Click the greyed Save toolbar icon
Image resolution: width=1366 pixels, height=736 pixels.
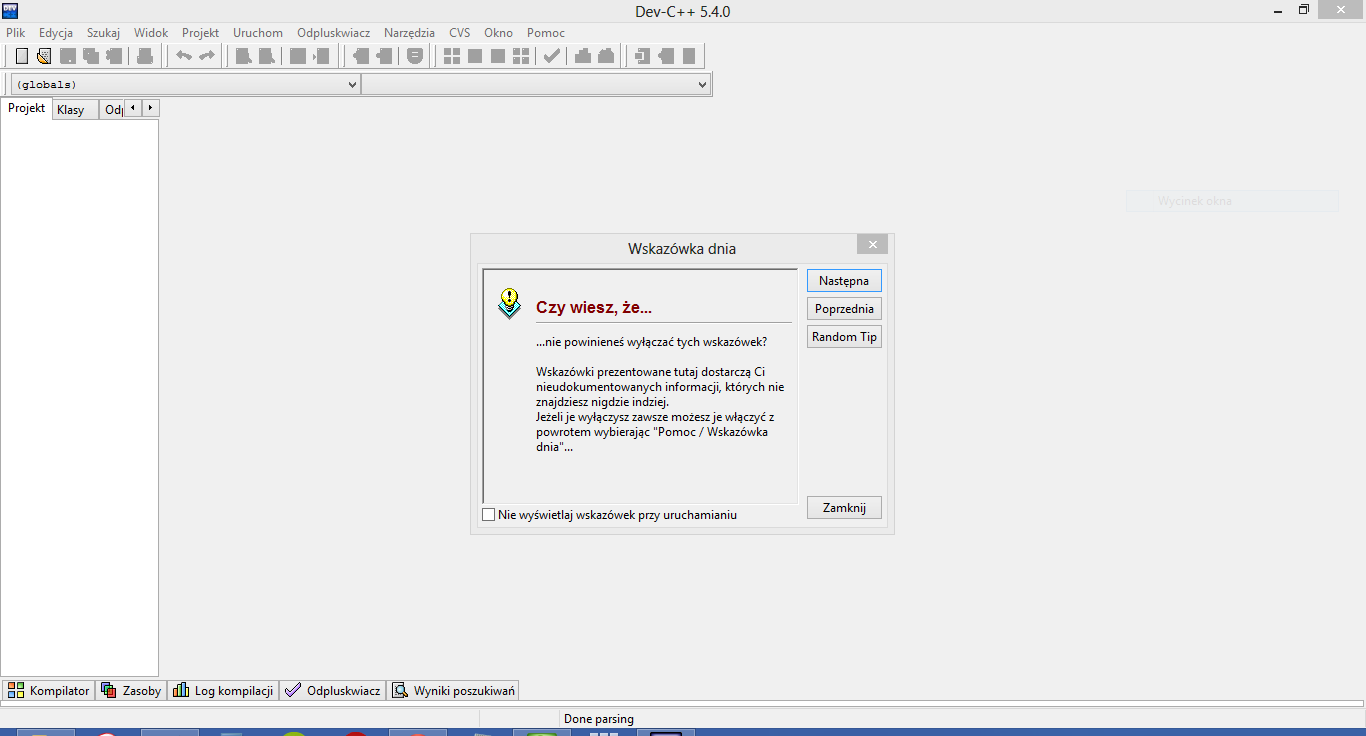68,56
